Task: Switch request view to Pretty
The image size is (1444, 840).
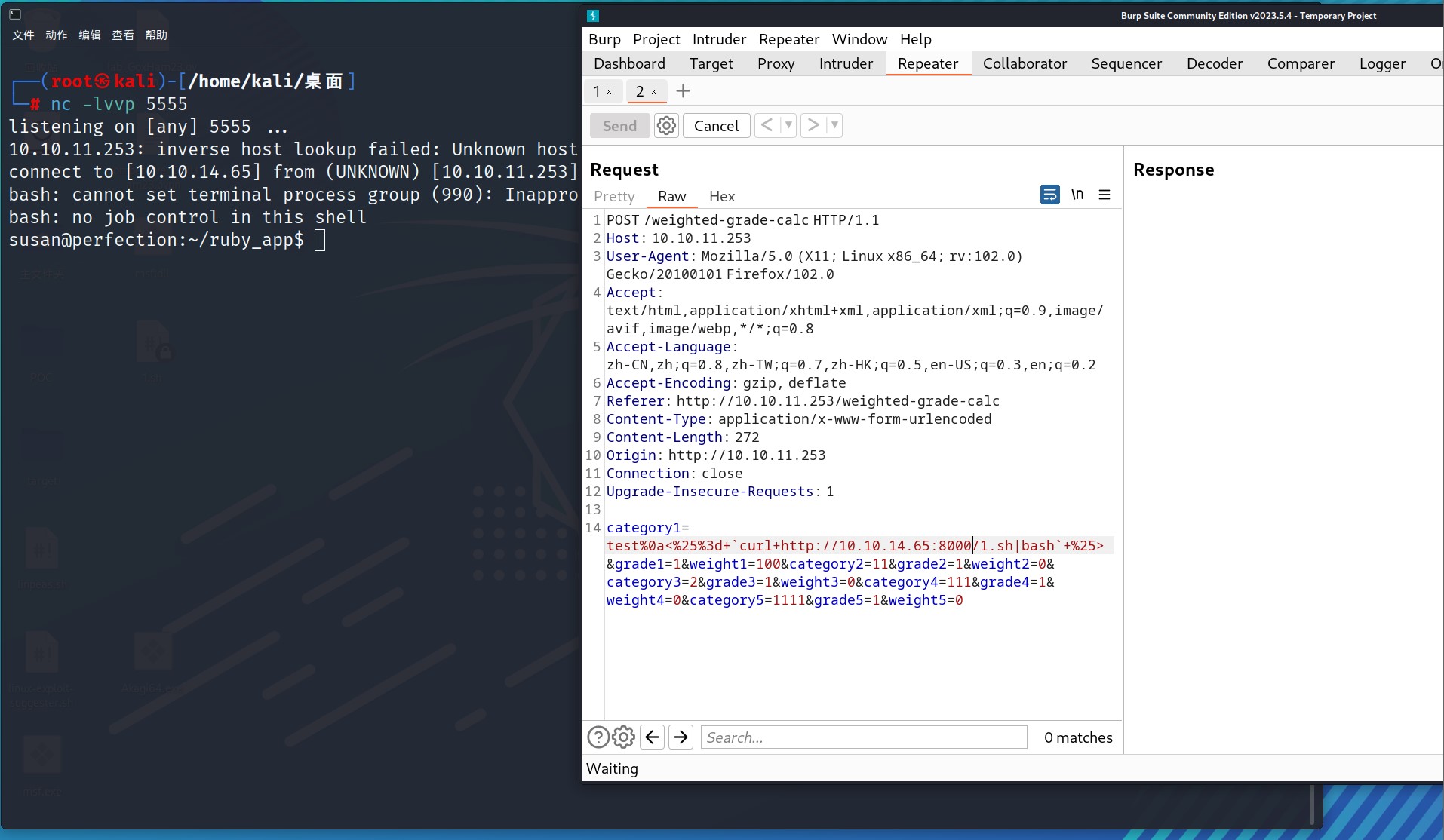Action: point(614,196)
